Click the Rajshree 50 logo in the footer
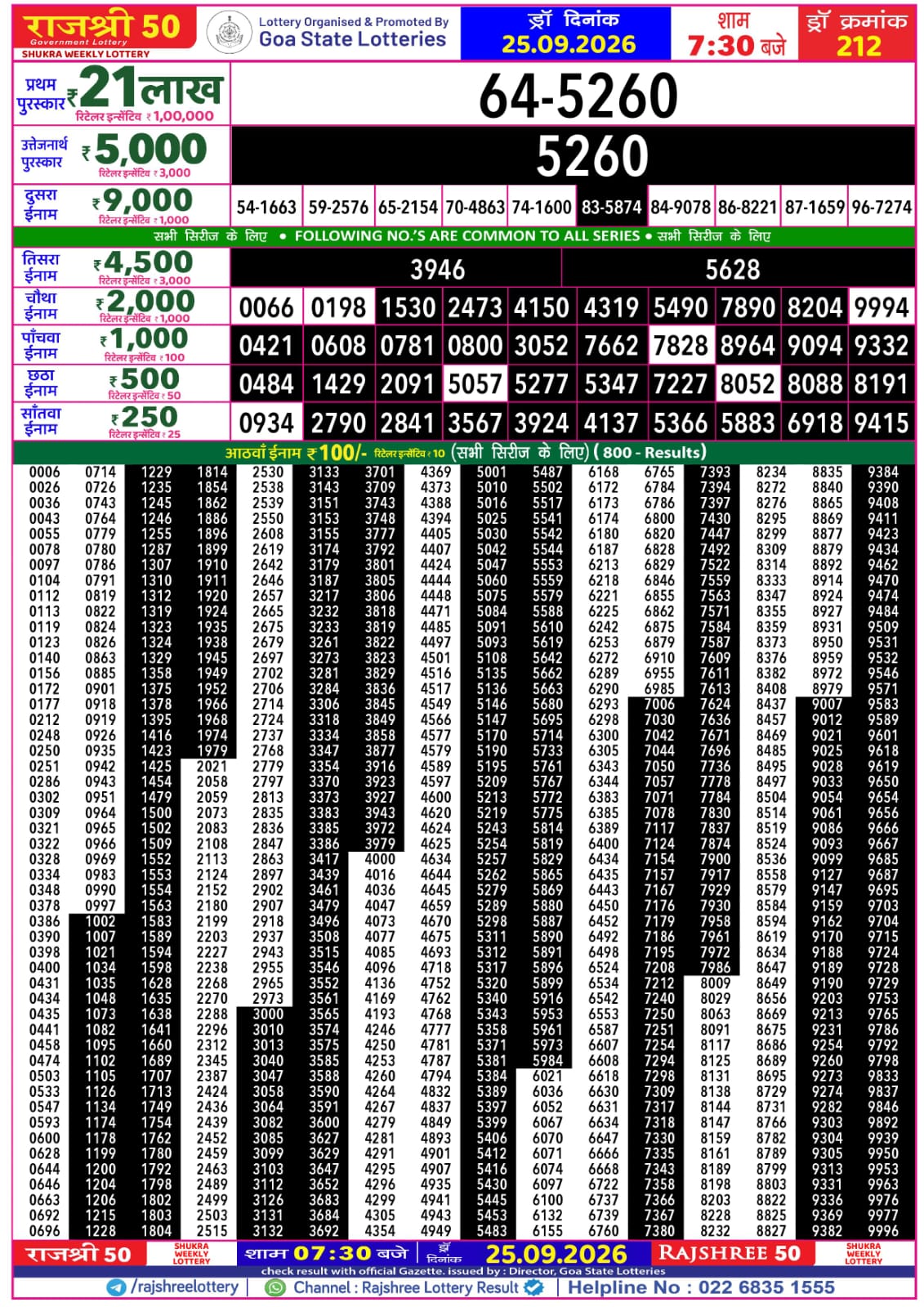924x1307 pixels. 79,1254
